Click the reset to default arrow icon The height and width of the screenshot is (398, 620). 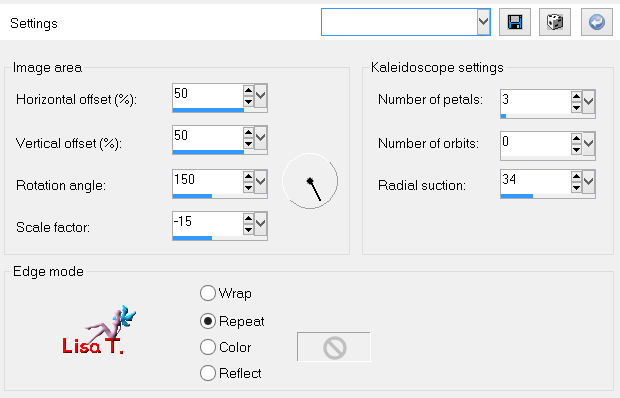[597, 22]
